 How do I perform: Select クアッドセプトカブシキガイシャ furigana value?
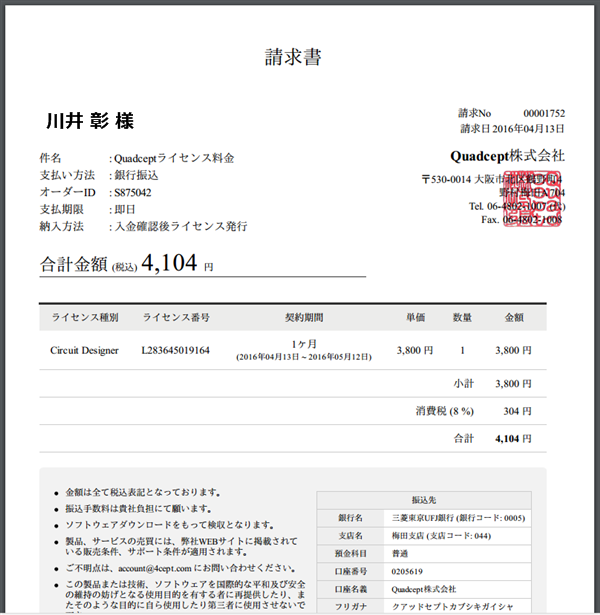[453, 607]
